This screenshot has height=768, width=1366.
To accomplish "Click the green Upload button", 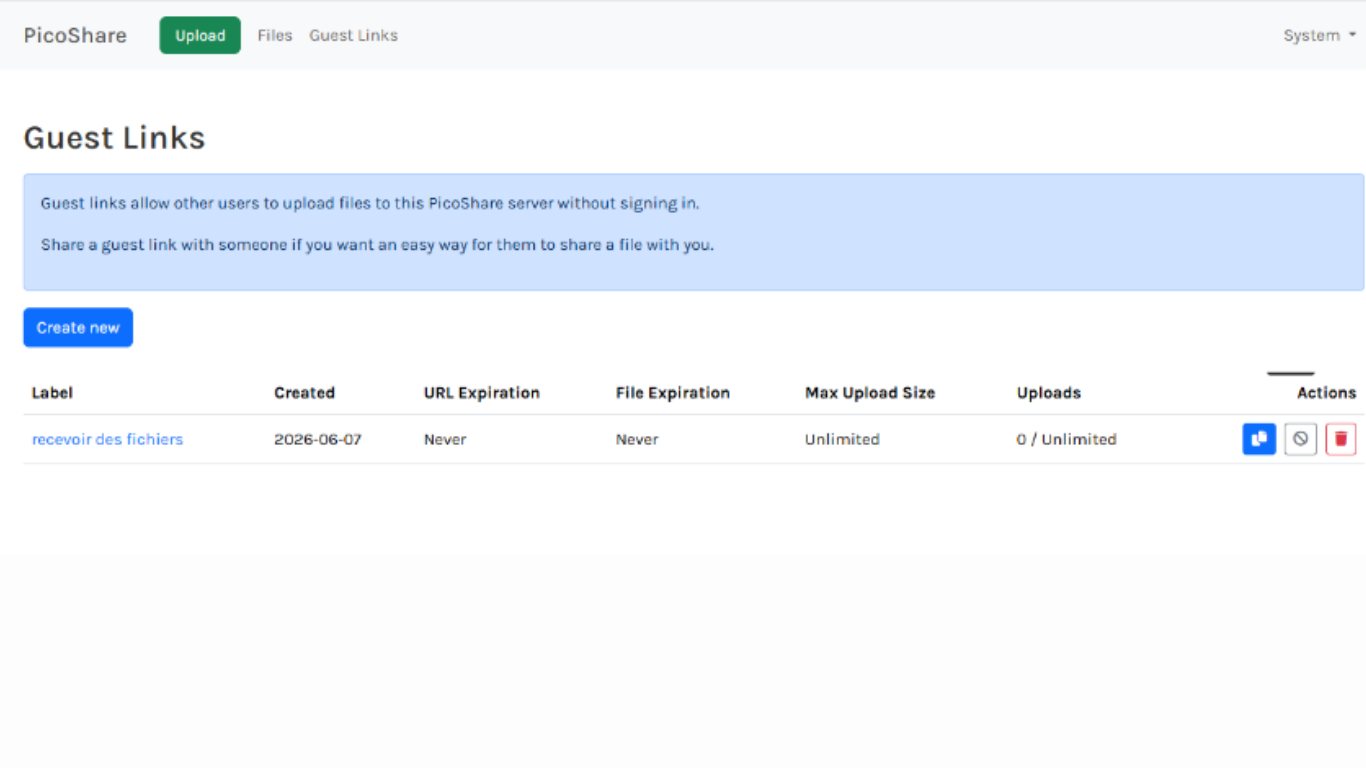I will coord(200,35).
